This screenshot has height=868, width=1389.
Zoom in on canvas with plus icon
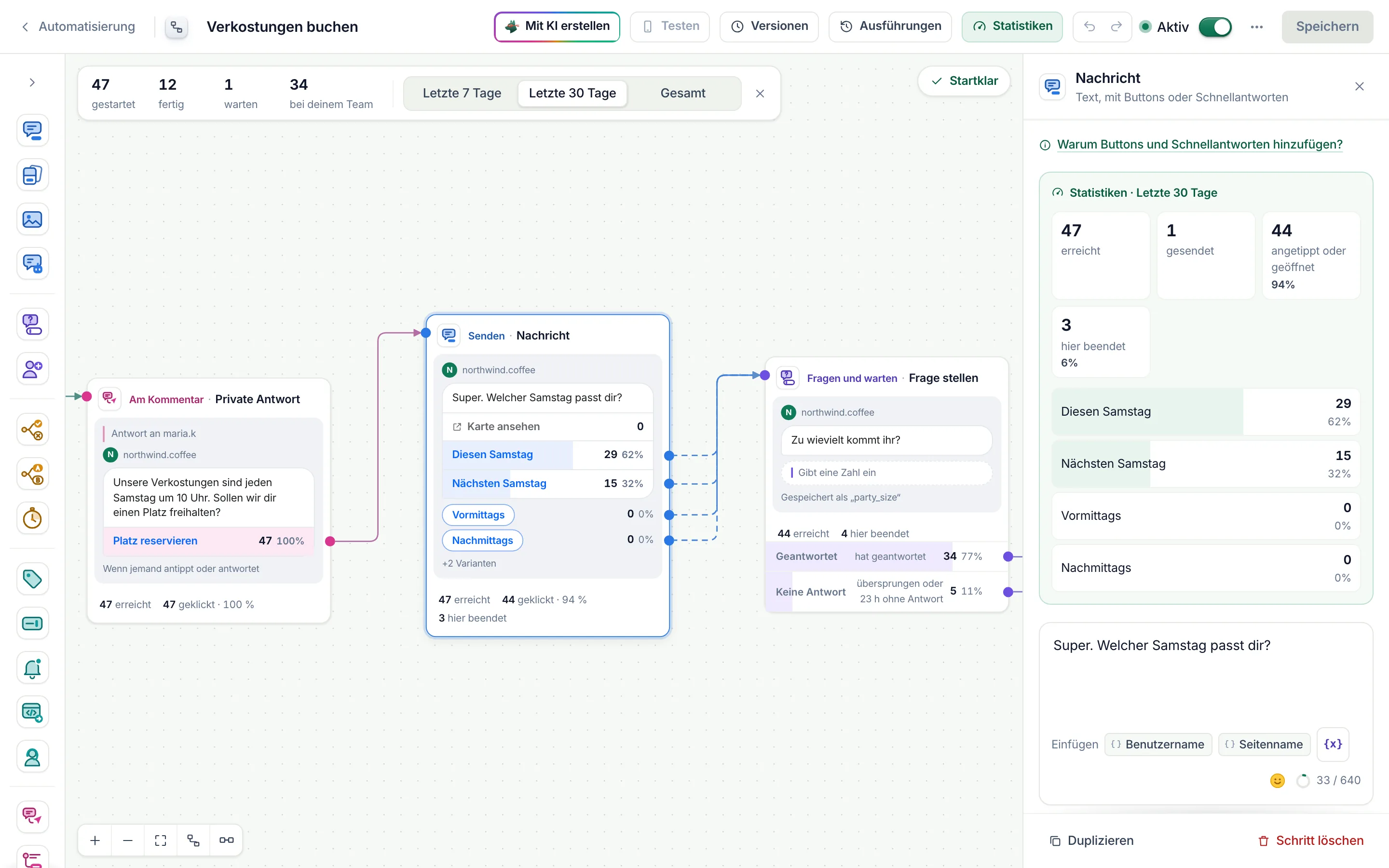(95, 841)
